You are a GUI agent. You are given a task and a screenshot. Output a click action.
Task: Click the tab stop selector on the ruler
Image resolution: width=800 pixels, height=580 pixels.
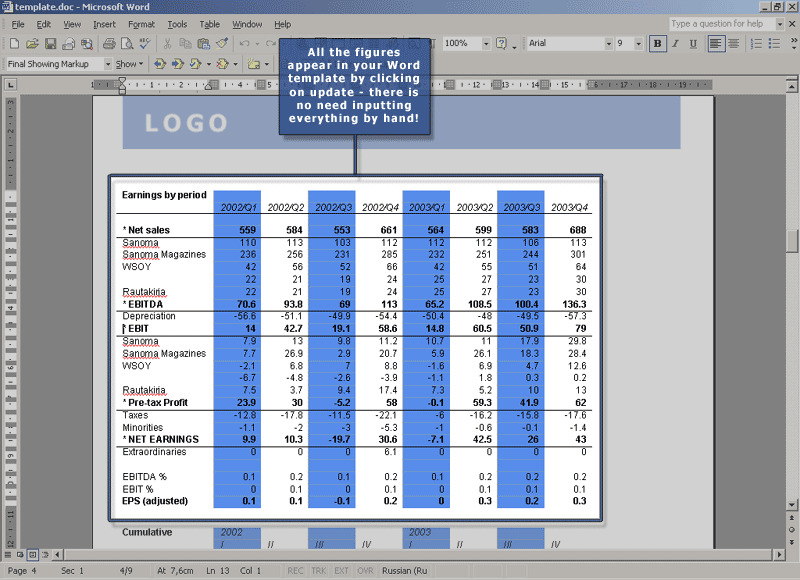click(x=10, y=85)
